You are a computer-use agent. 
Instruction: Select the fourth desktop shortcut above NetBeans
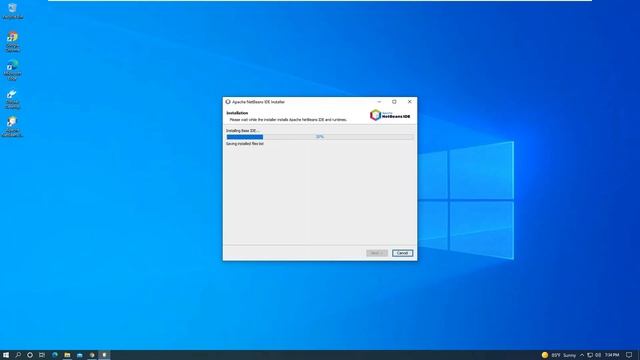(x=12, y=99)
